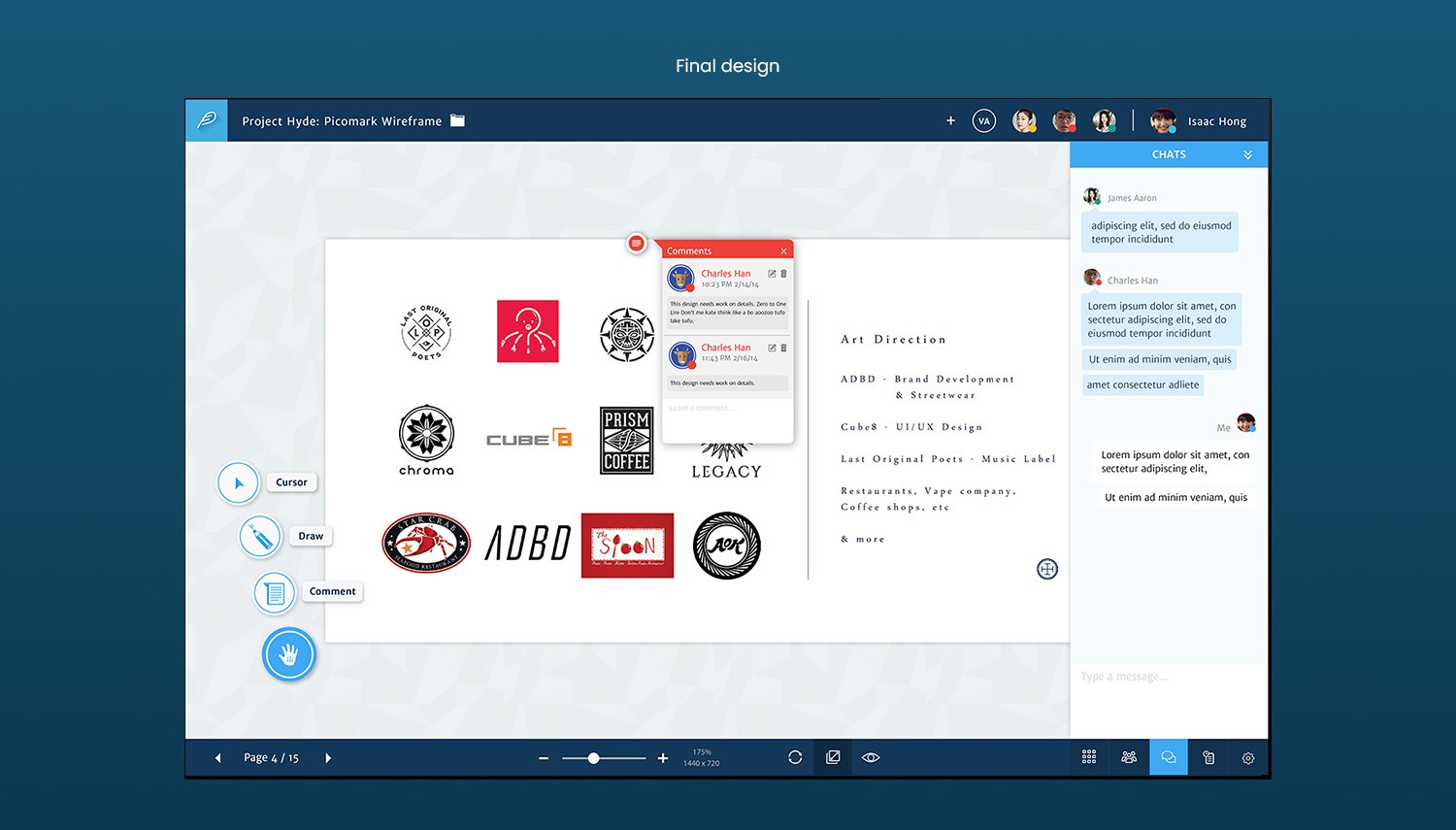Click the Art Direction heading

pos(893,340)
